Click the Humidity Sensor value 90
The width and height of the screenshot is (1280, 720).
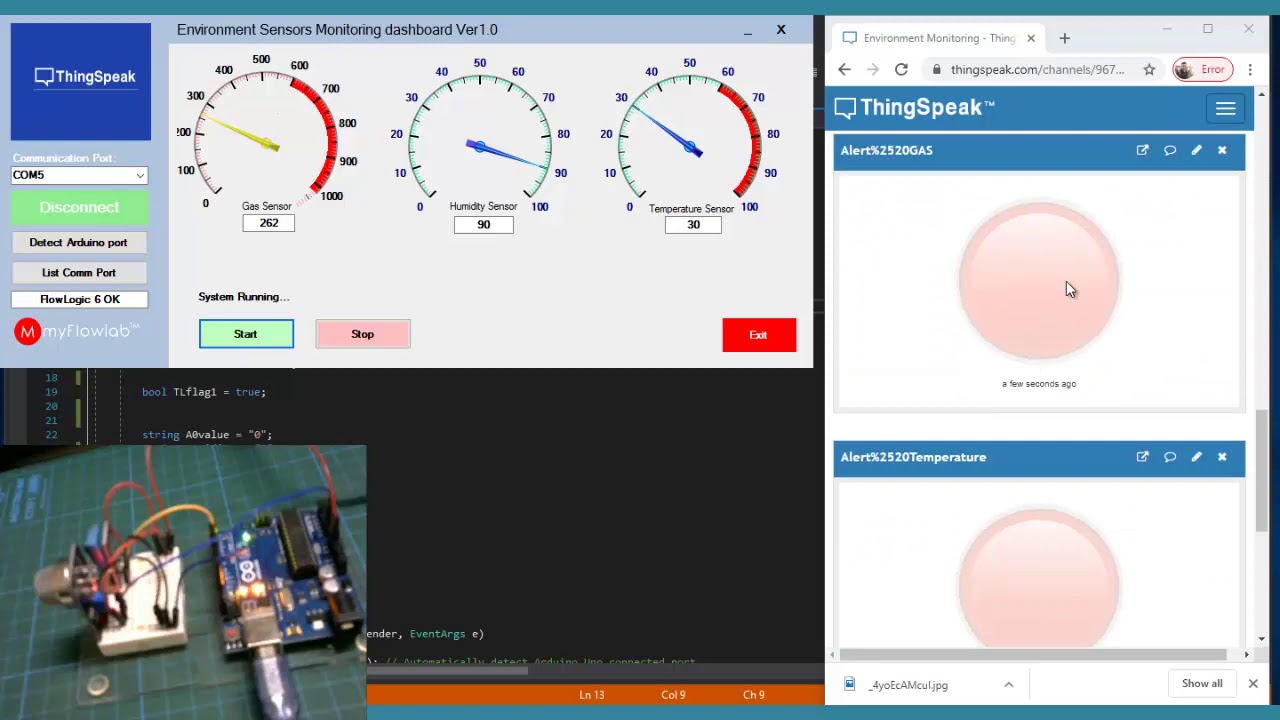click(483, 225)
